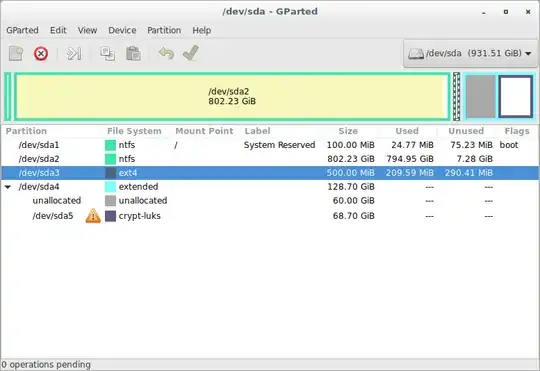Open the Help menu
This screenshot has width=540, height=371.
tap(201, 30)
